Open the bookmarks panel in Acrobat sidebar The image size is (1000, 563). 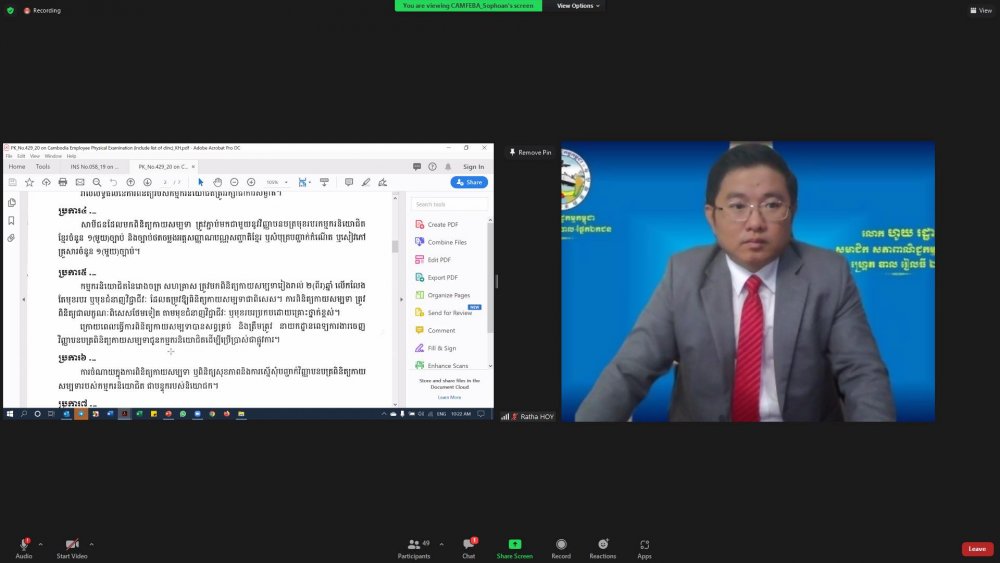click(11, 220)
